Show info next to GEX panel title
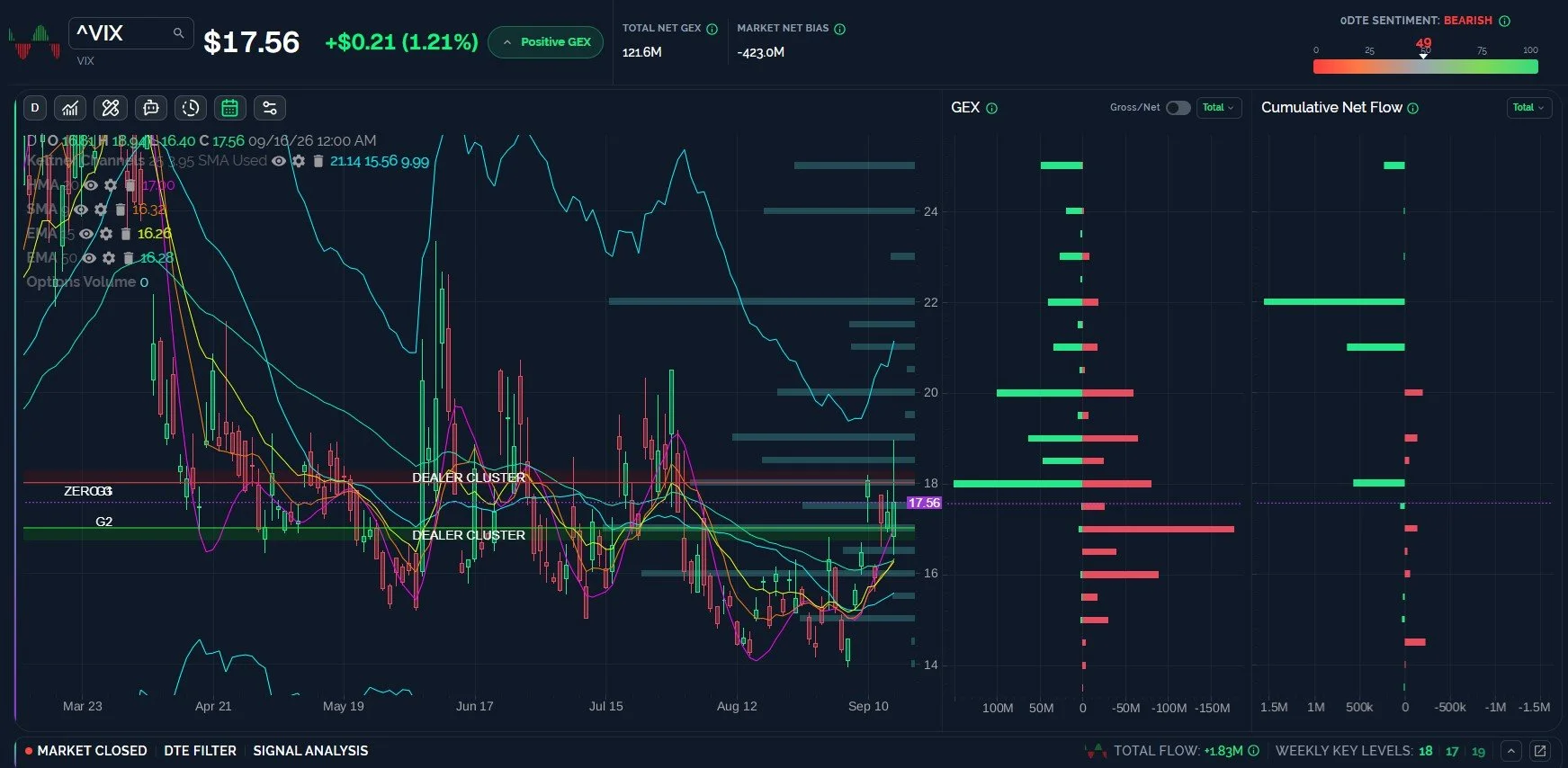The image size is (1568, 768). (992, 108)
